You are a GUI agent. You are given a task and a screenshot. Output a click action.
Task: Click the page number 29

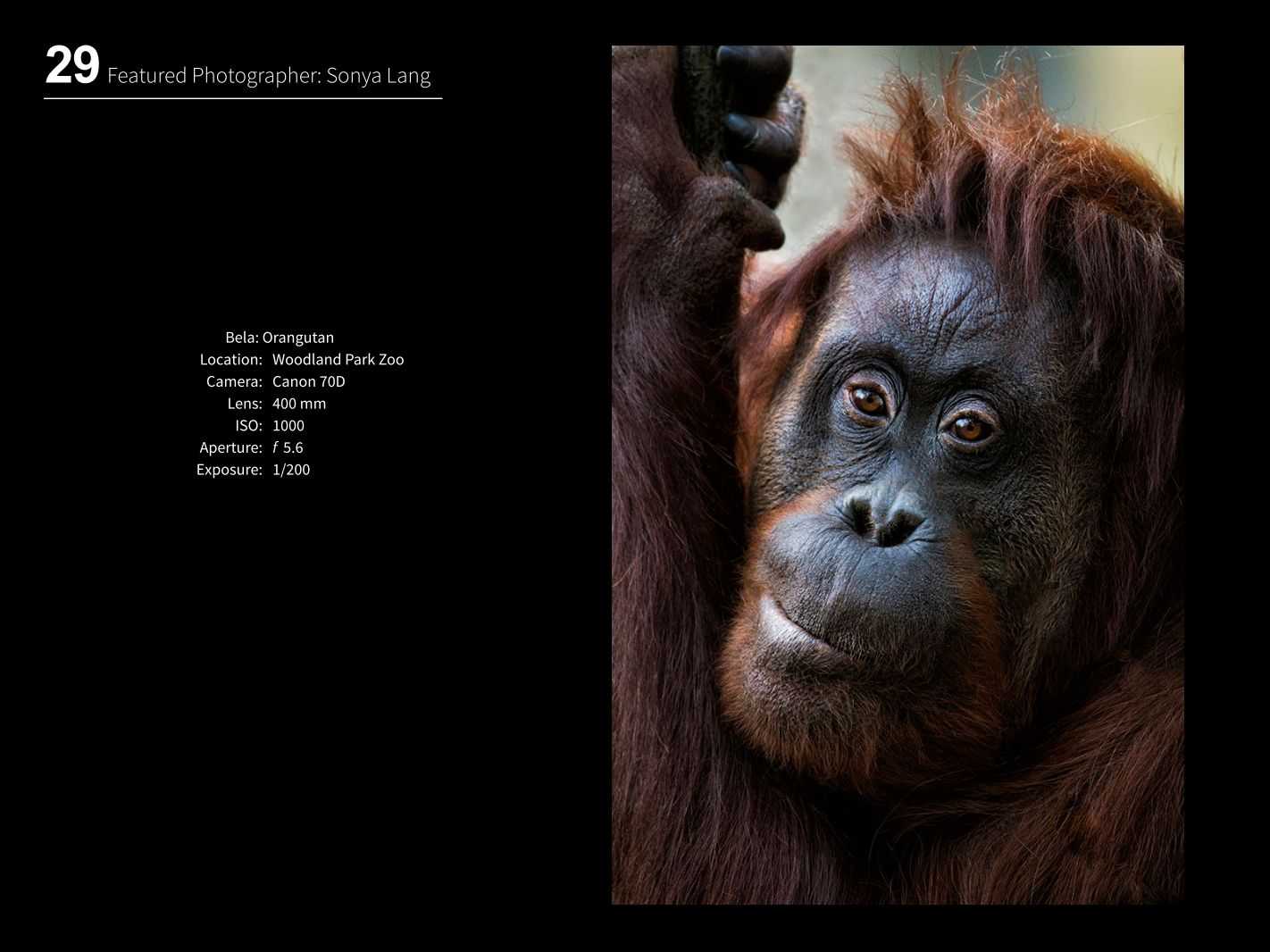(x=71, y=67)
